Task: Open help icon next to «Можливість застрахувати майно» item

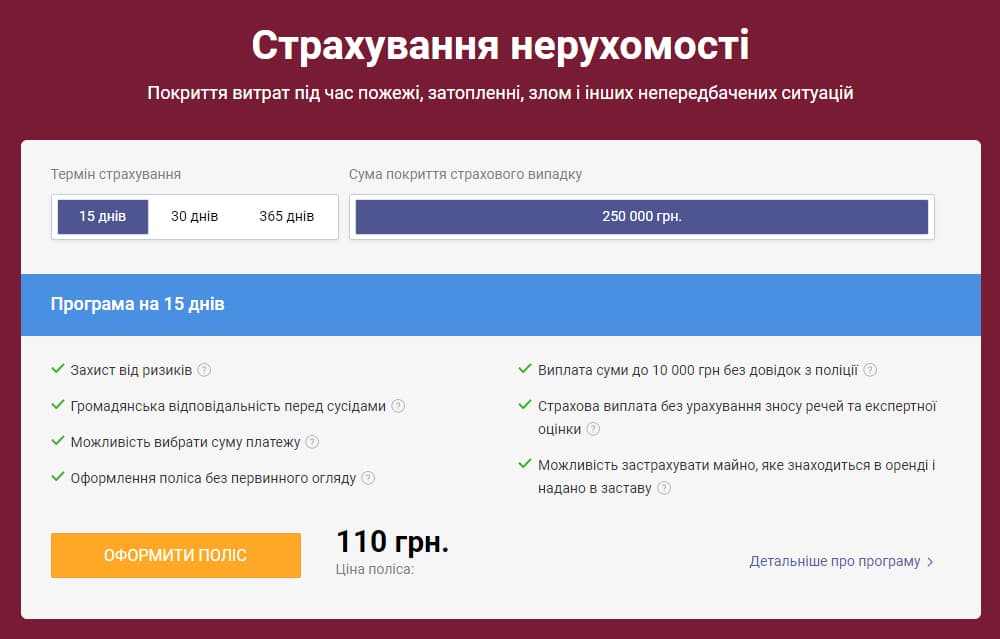Action: pyautogui.click(x=663, y=490)
